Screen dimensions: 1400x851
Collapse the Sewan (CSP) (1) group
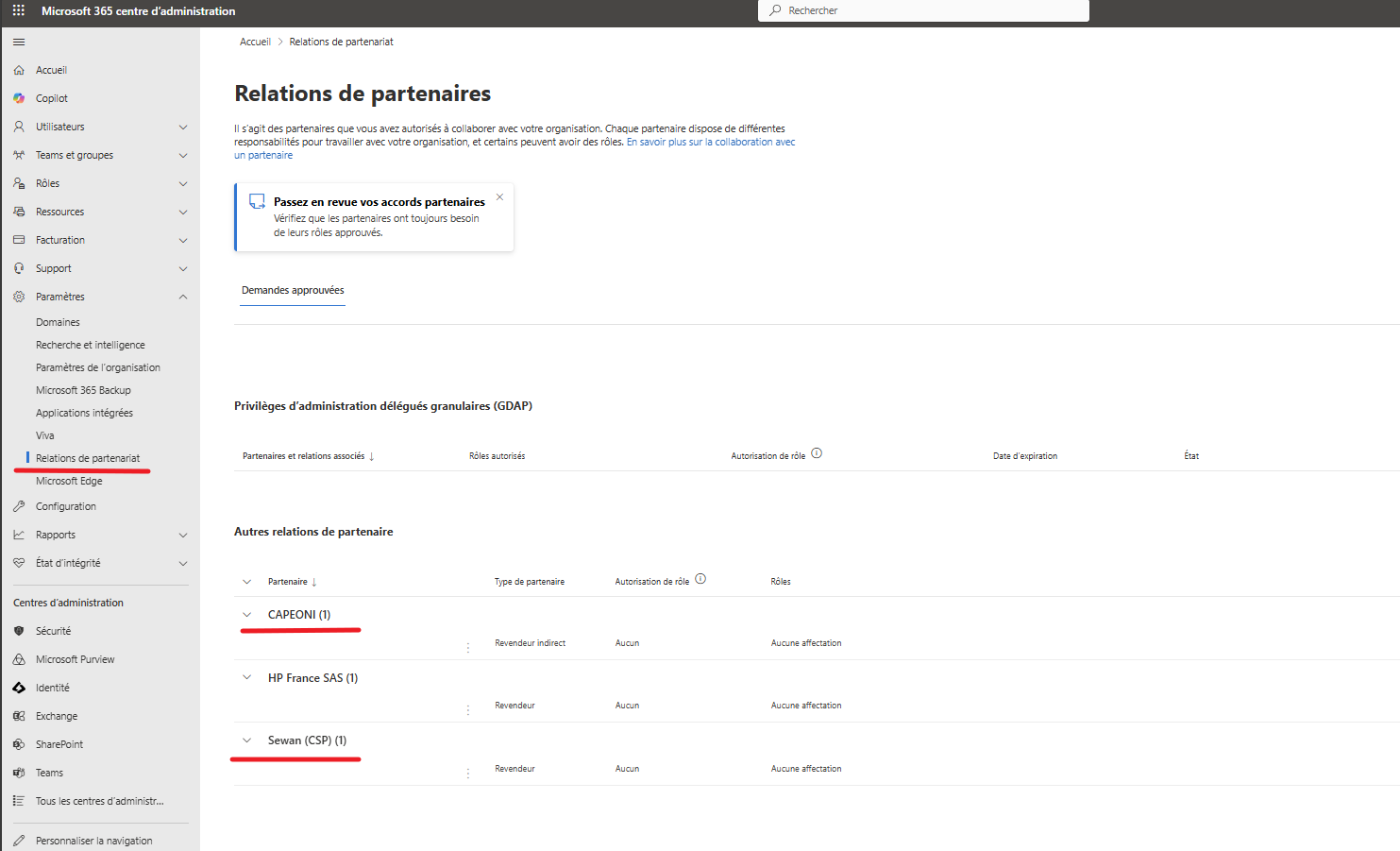click(247, 740)
